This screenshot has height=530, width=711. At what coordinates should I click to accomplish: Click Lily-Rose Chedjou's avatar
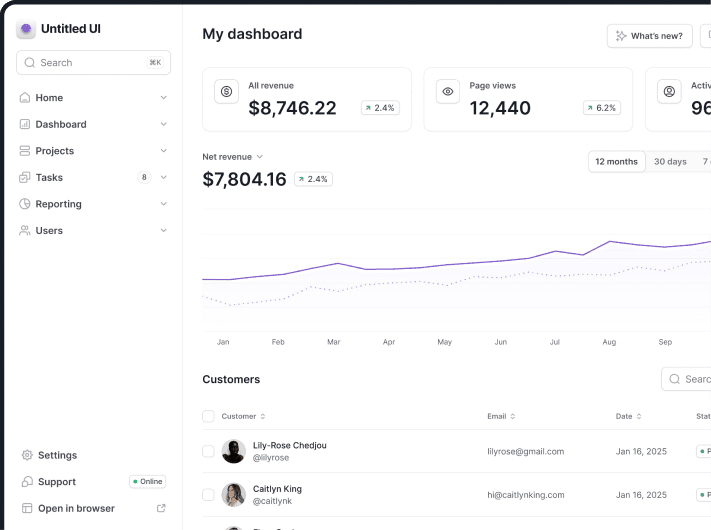click(234, 451)
